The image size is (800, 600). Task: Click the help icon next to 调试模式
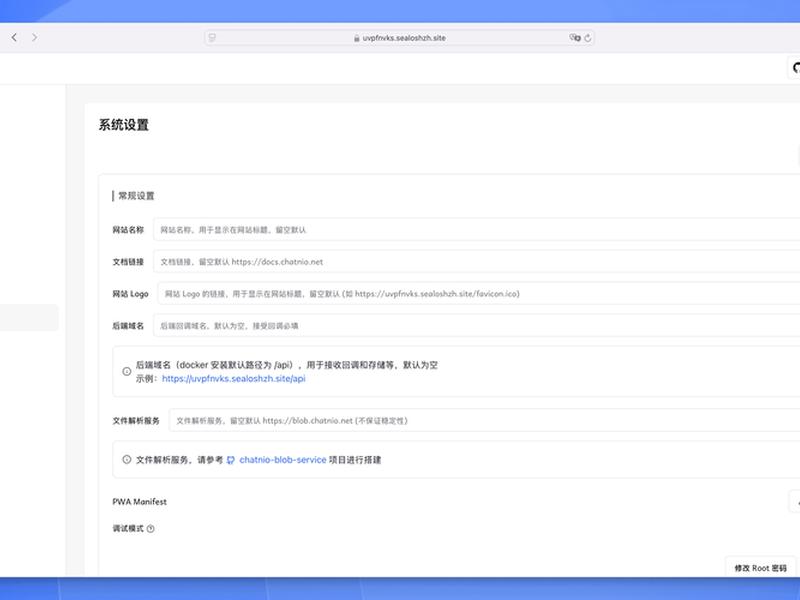[x=151, y=529]
